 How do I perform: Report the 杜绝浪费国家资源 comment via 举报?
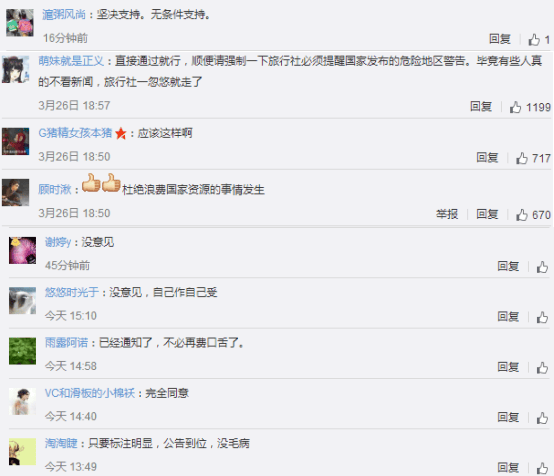(x=447, y=214)
